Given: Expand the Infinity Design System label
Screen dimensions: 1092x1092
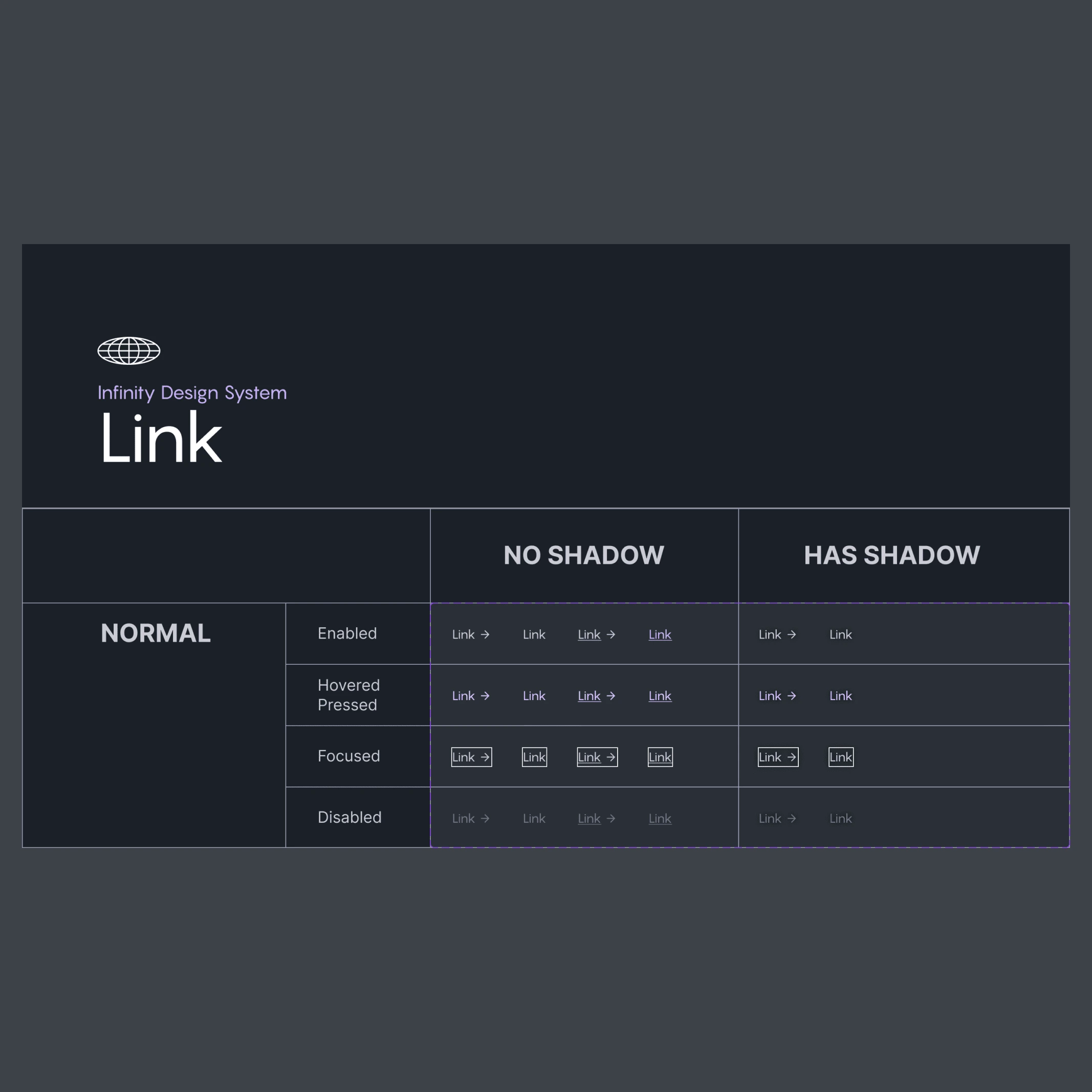Looking at the screenshot, I should click(x=192, y=392).
